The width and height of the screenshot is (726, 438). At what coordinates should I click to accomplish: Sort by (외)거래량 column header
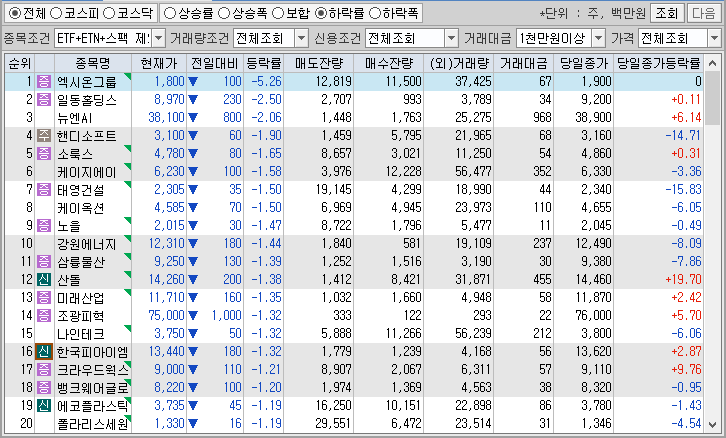pos(458,63)
